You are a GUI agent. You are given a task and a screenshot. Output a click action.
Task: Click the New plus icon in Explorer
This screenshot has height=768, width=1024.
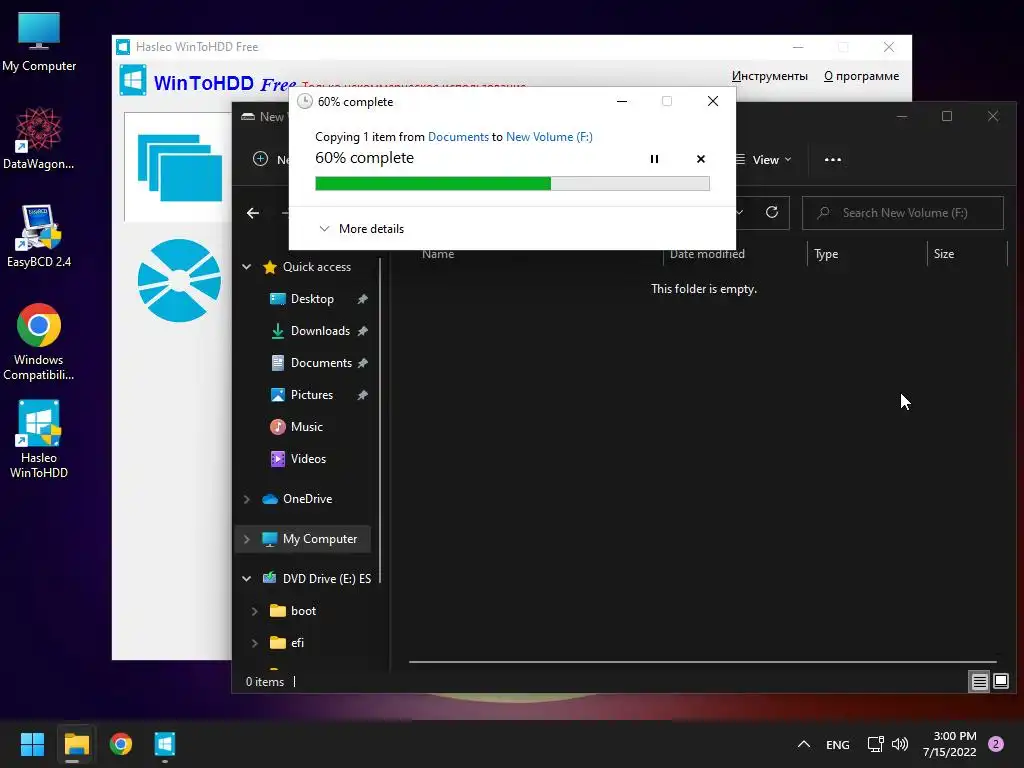[261, 159]
